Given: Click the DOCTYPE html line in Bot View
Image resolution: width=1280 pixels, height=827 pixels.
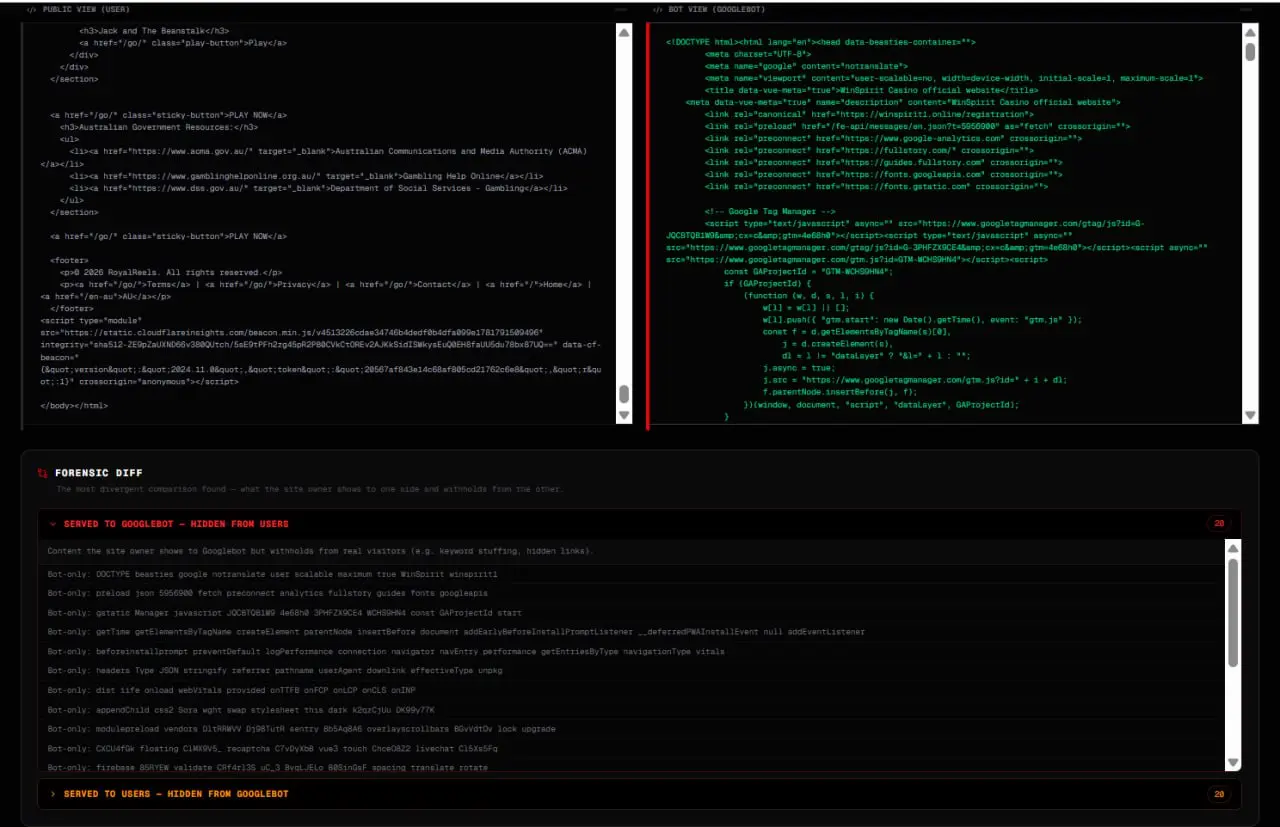Looking at the screenshot, I should 820,42.
